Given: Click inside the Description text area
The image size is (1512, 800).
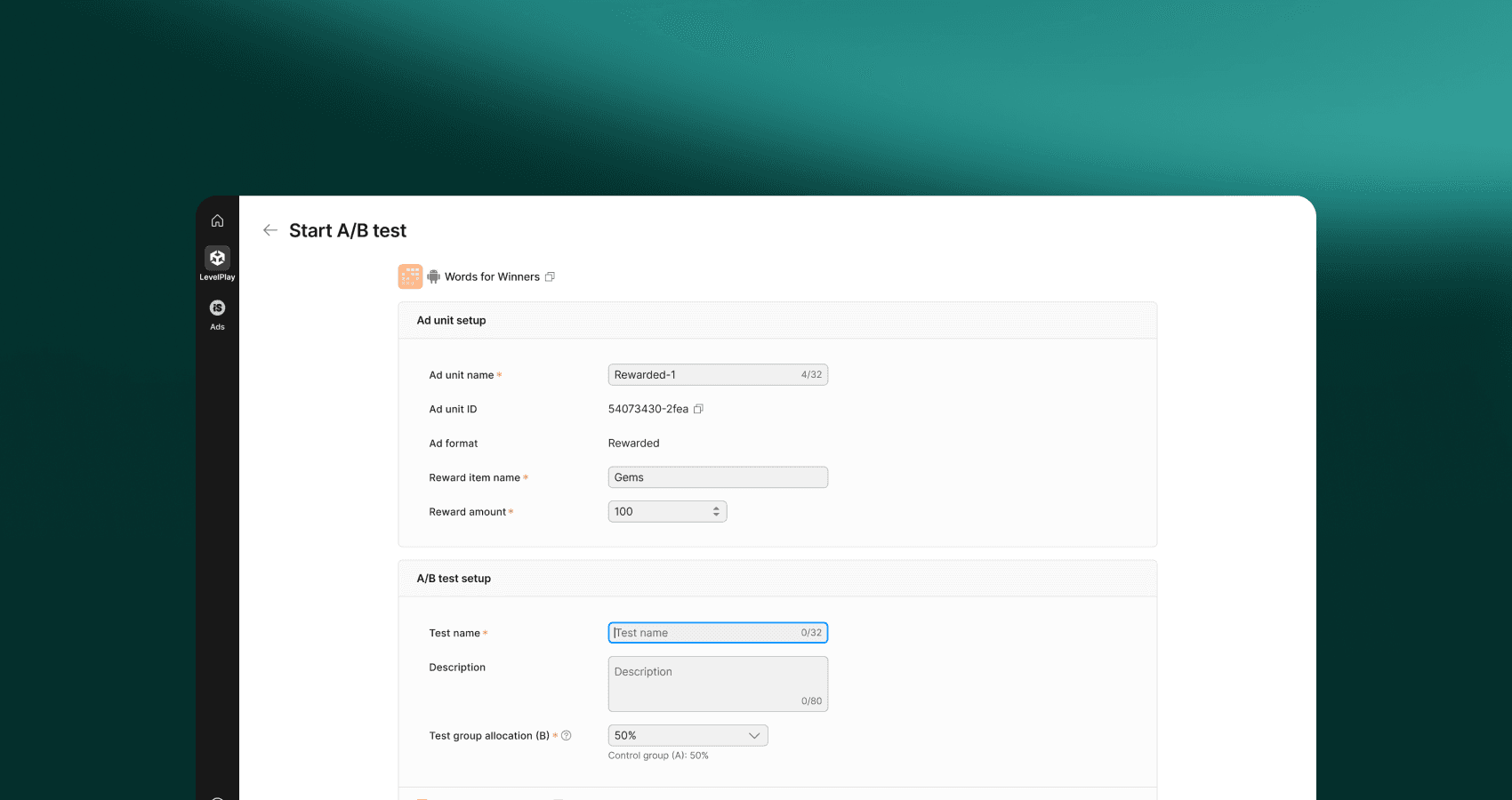Looking at the screenshot, I should [x=703, y=683].
